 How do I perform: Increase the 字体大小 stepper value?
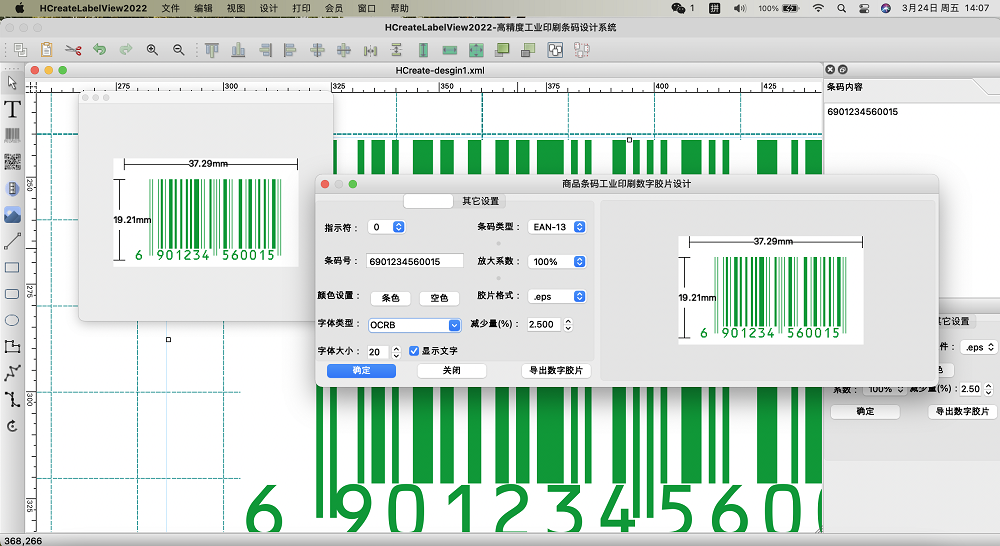point(398,349)
